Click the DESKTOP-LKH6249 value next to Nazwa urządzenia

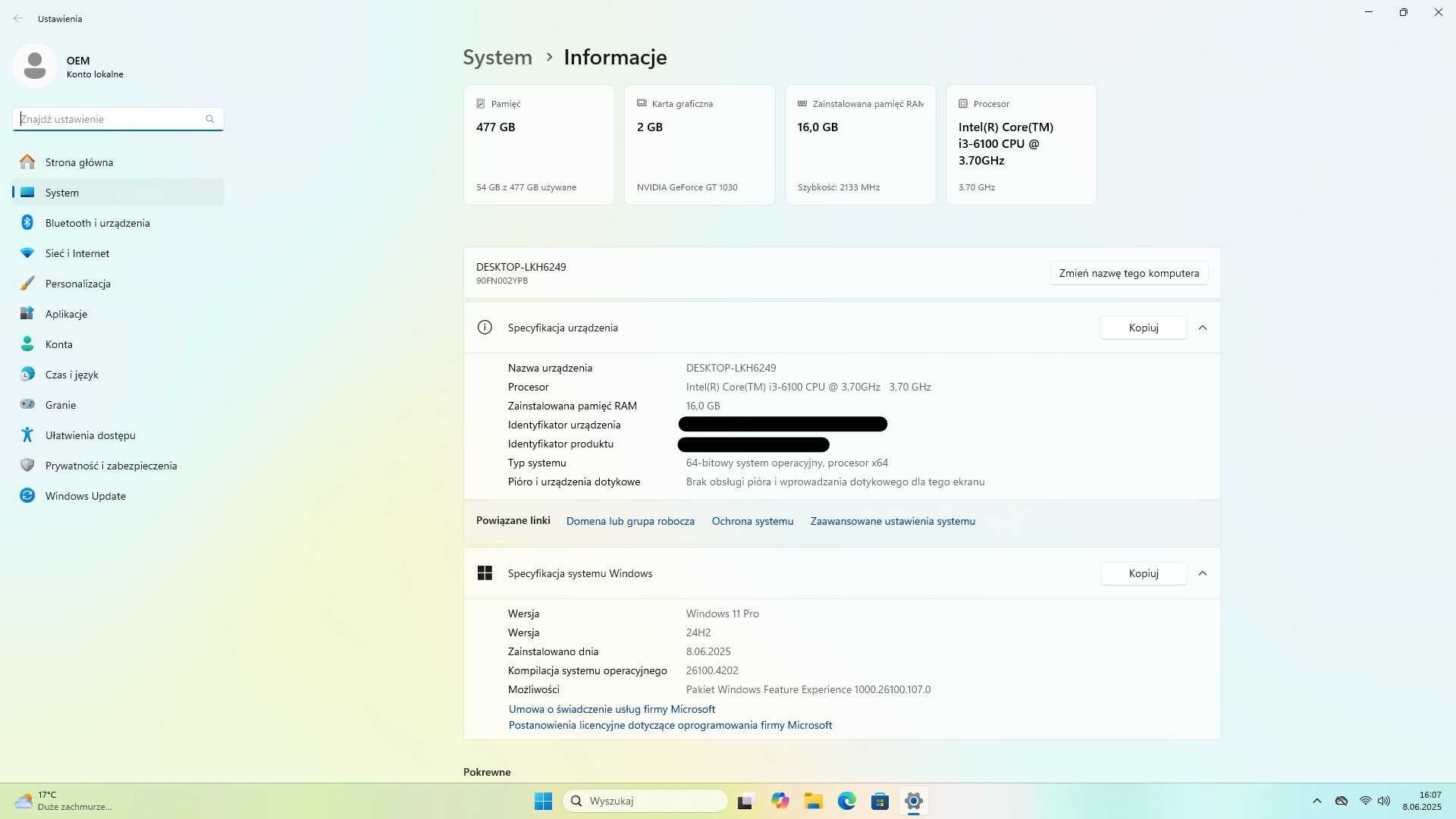731,368
